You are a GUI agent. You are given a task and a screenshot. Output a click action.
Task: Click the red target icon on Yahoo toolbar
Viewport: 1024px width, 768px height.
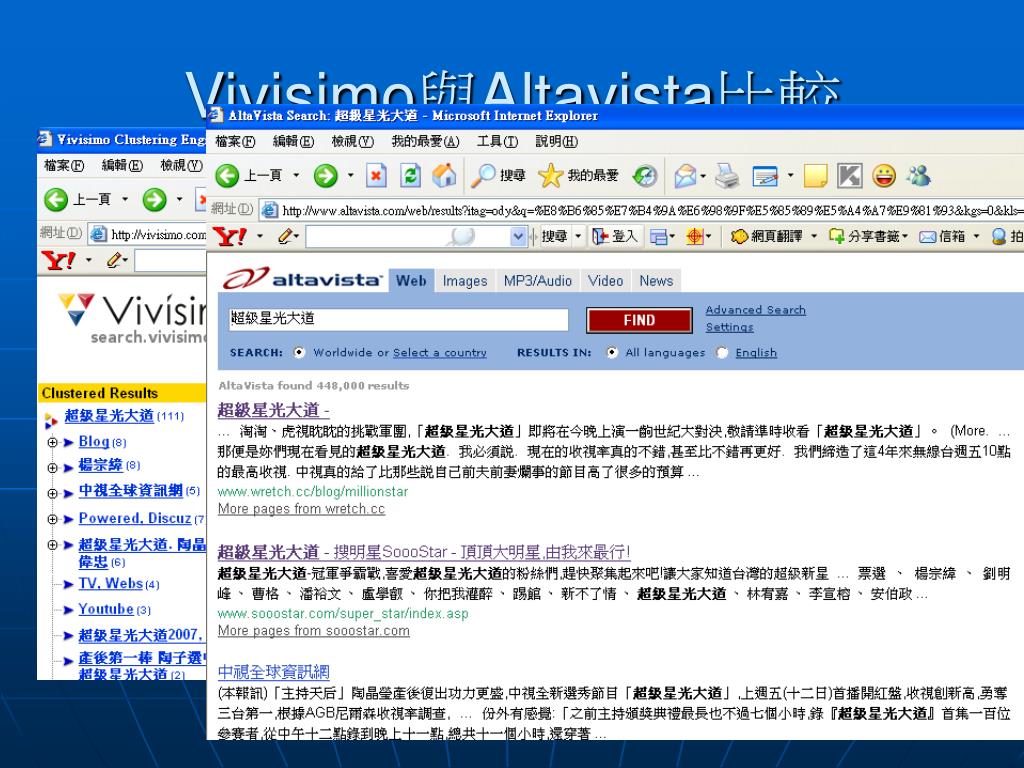[695, 236]
